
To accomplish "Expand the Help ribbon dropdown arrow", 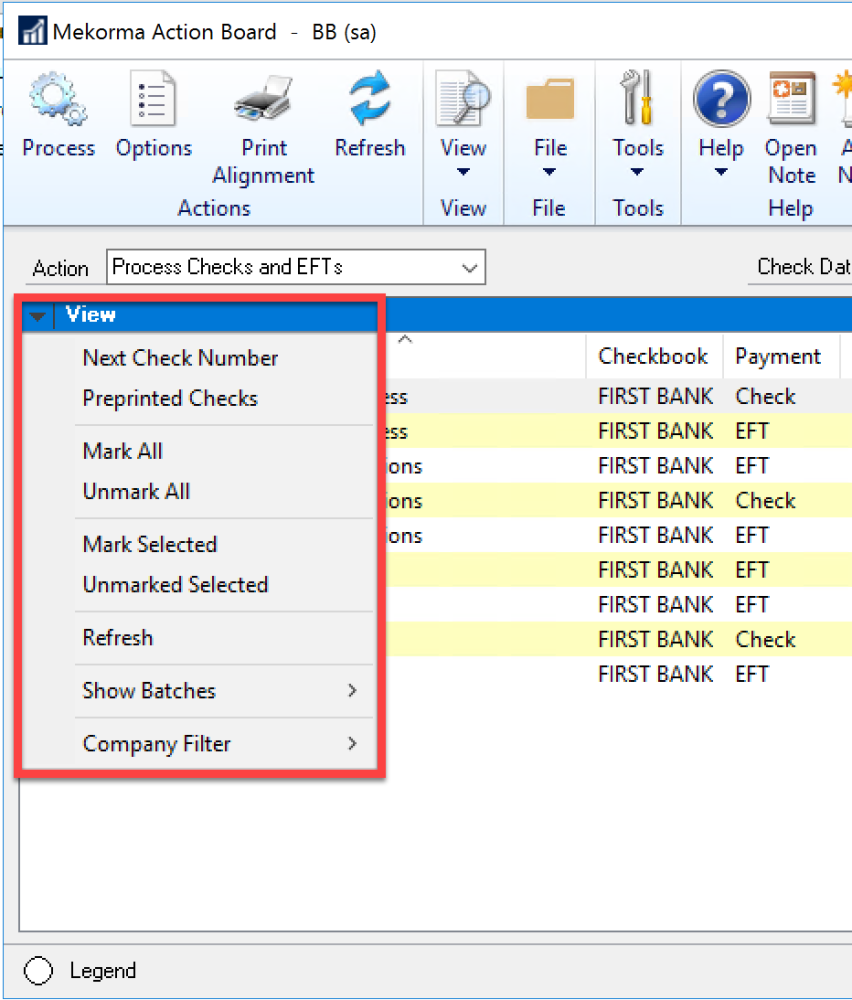I will [x=721, y=172].
